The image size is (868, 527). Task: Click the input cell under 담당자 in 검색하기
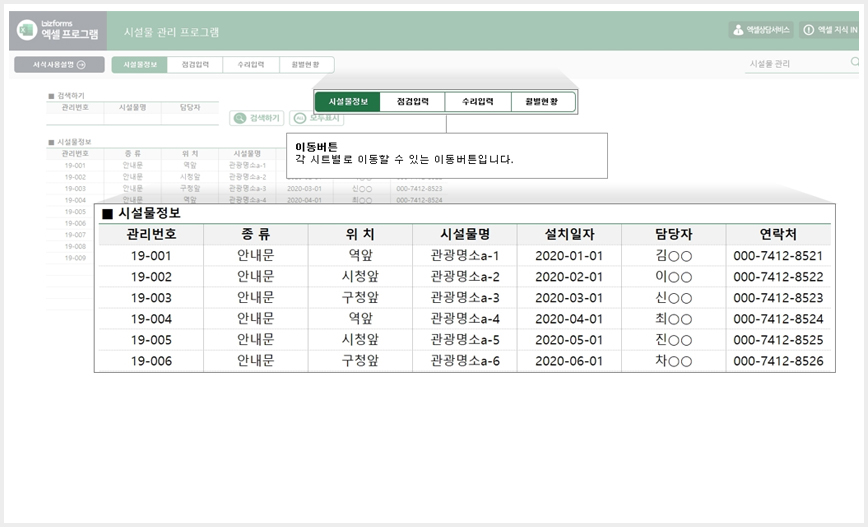coord(190,118)
